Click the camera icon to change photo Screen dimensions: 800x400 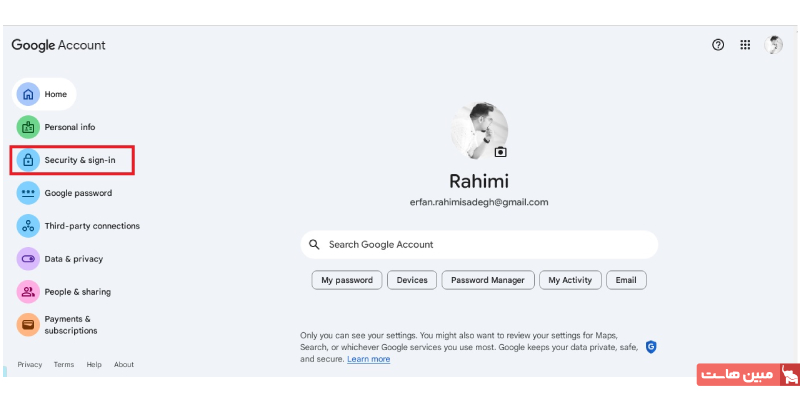501,152
